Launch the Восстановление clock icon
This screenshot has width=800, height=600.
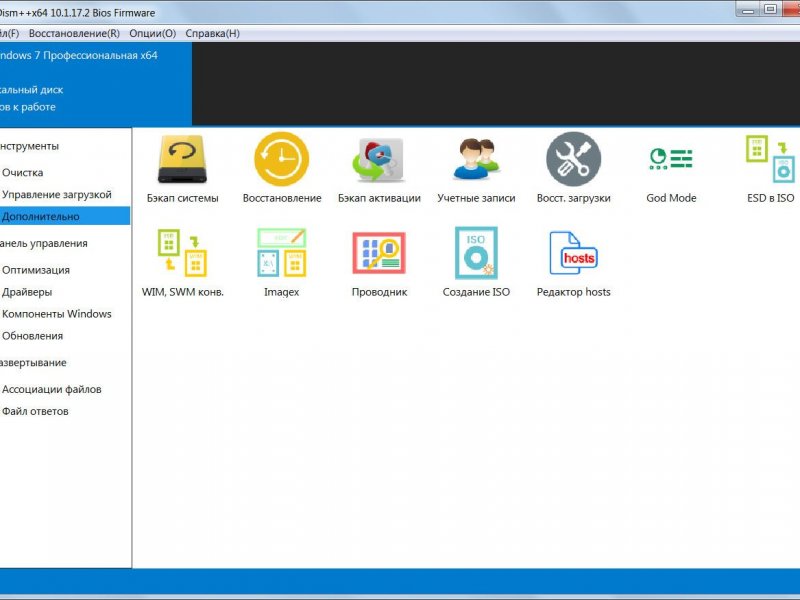[x=282, y=159]
